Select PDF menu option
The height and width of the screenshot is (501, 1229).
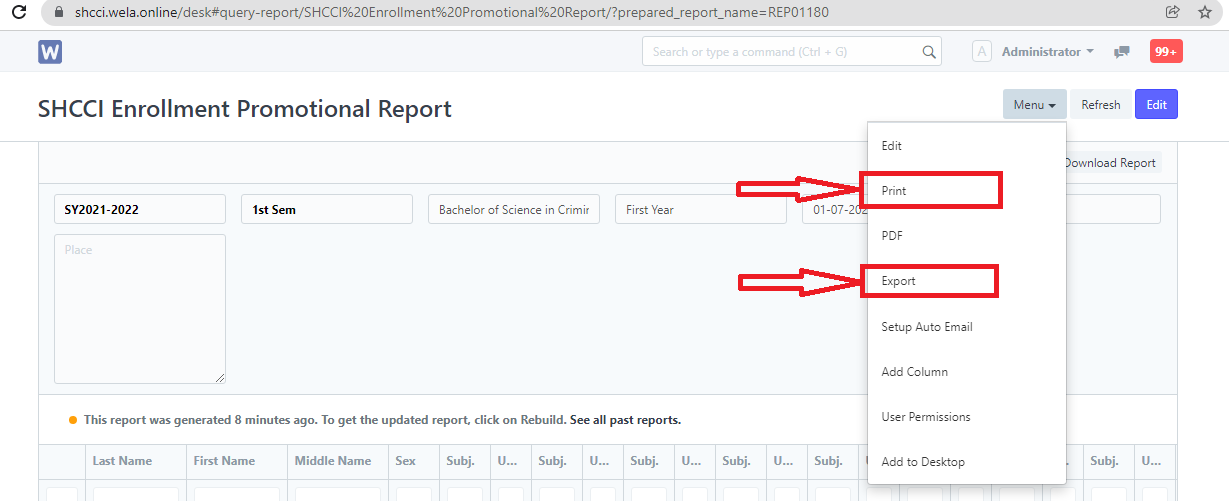tap(892, 236)
